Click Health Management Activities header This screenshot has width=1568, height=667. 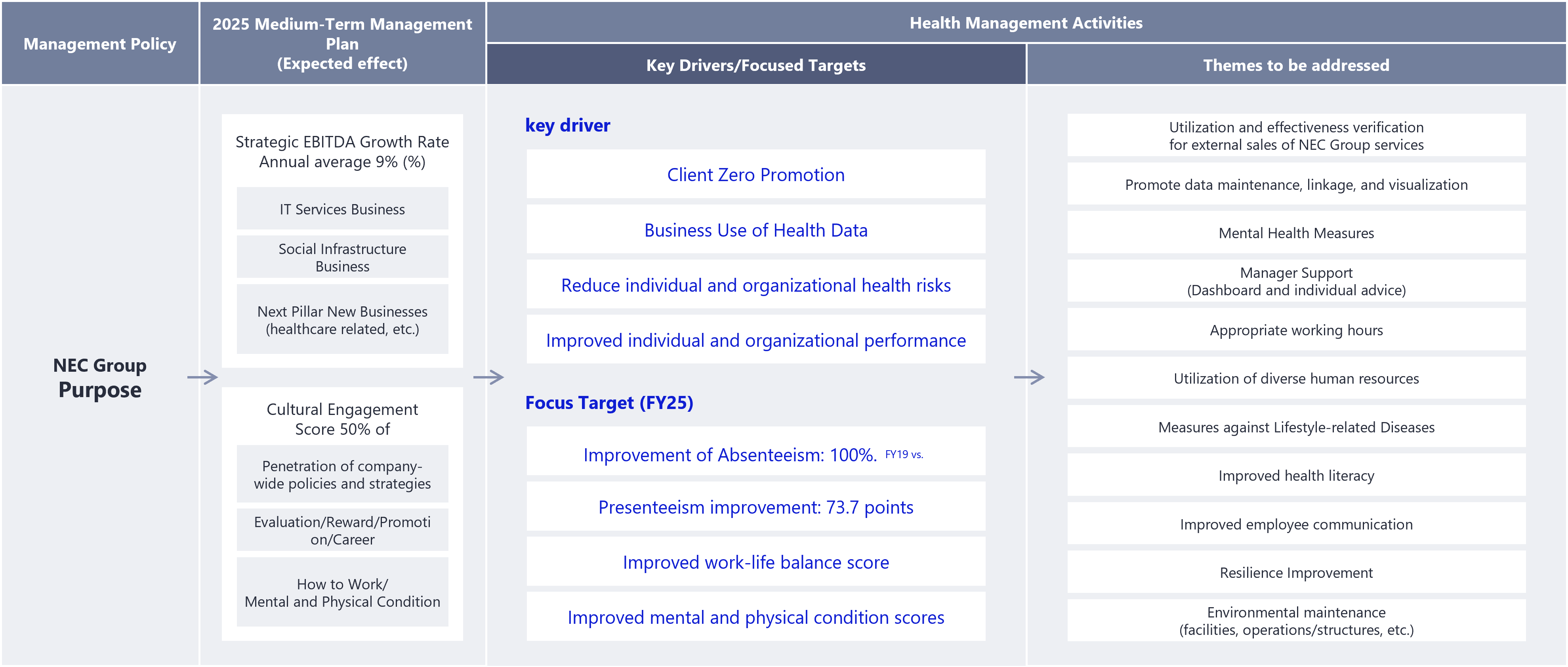(x=1026, y=23)
